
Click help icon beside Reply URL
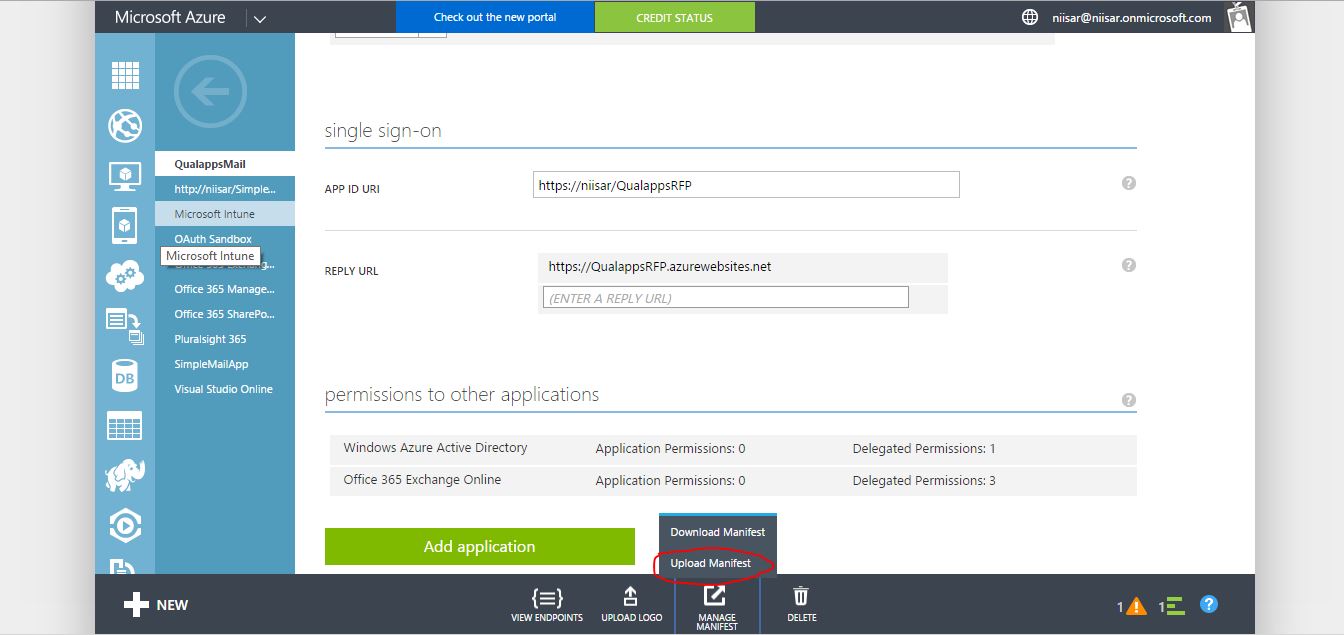(1129, 265)
